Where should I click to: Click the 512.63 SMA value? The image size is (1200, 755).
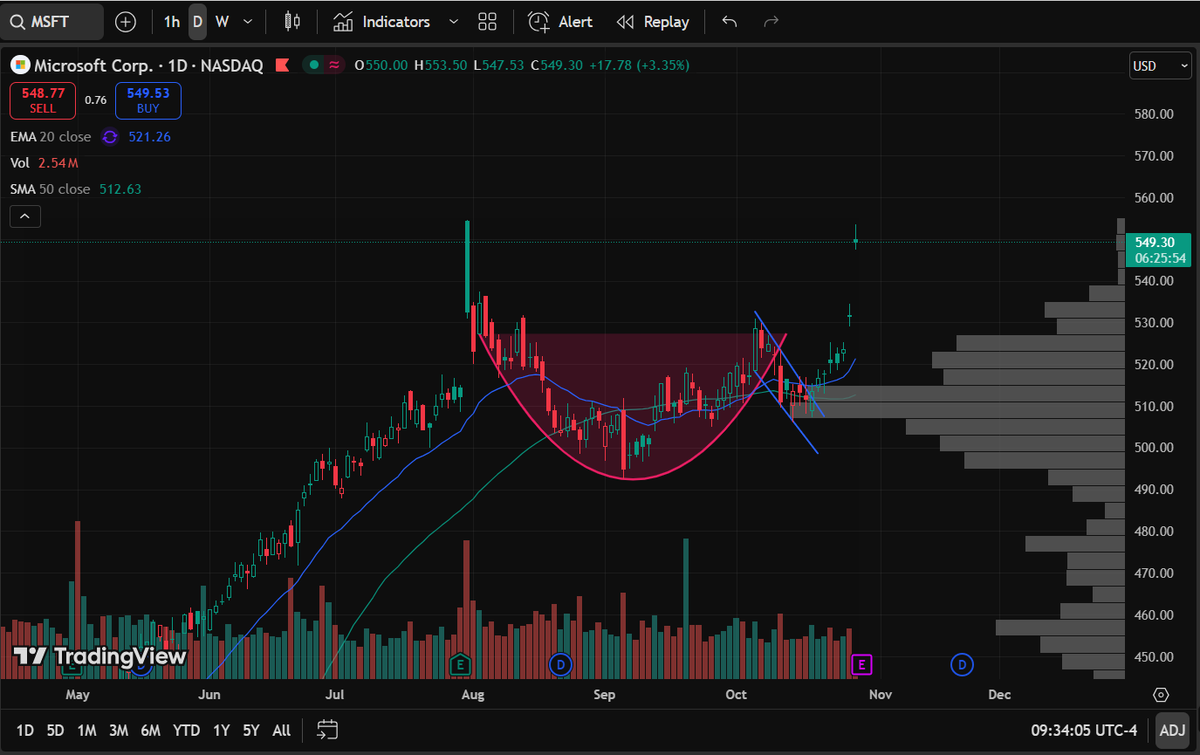pyautogui.click(x=120, y=189)
